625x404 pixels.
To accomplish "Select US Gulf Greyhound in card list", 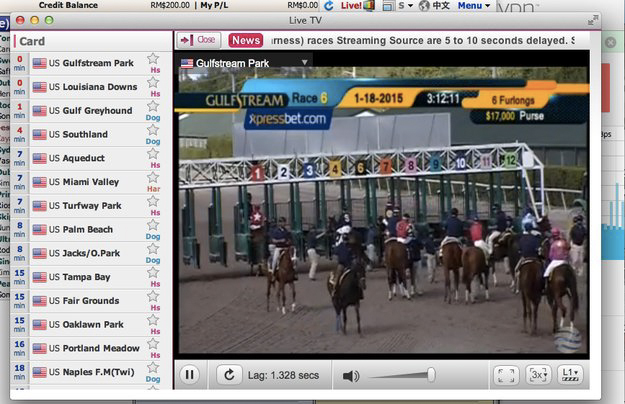I will (x=91, y=111).
